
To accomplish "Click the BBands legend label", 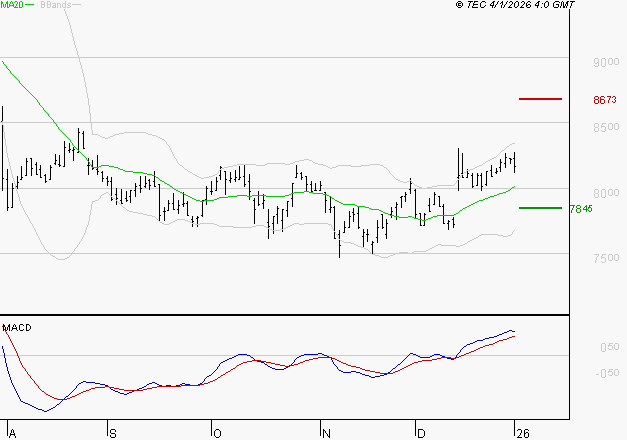I will (56, 5).
